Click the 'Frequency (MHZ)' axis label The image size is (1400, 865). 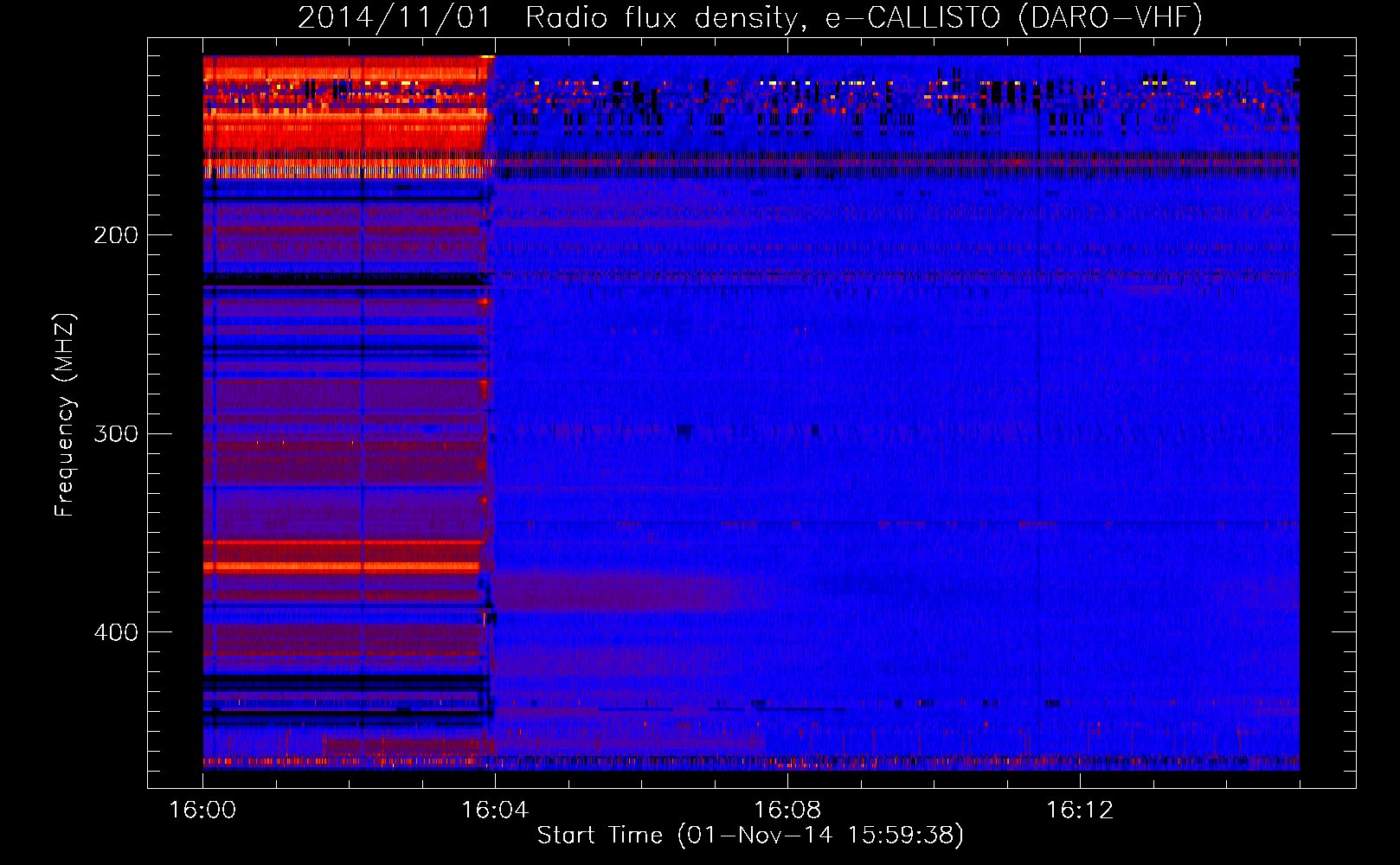(65, 415)
